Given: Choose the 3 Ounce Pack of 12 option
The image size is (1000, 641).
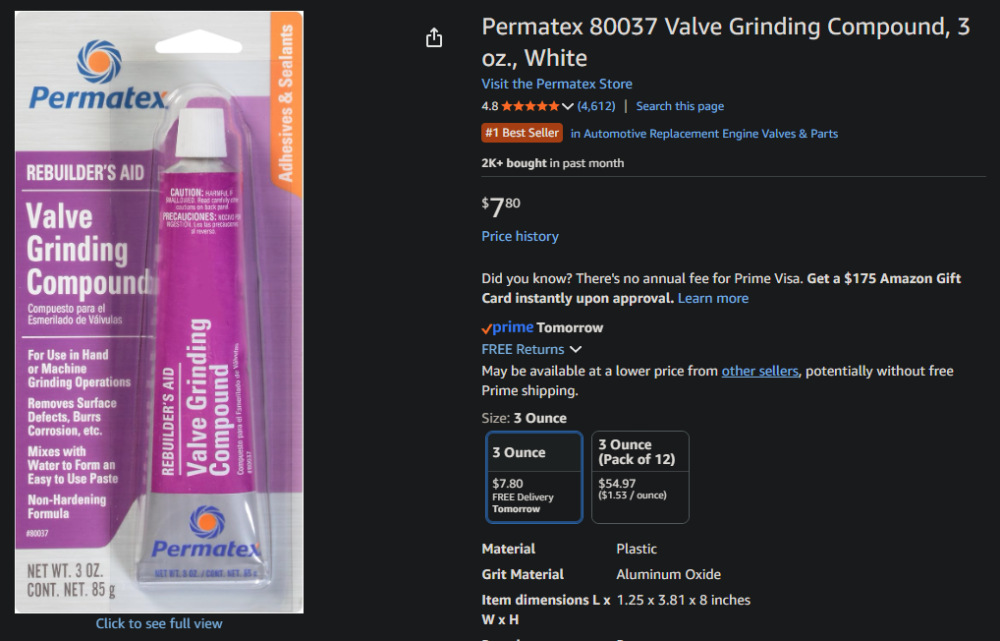Looking at the screenshot, I should [x=640, y=477].
